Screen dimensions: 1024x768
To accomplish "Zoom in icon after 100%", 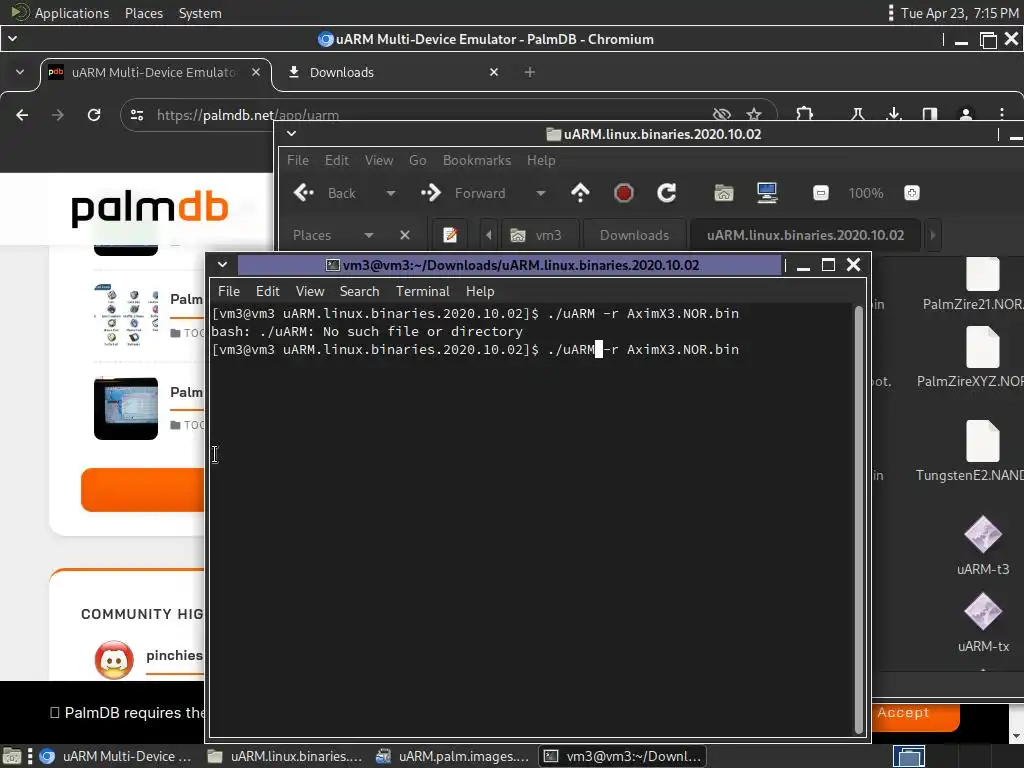I will tap(912, 193).
